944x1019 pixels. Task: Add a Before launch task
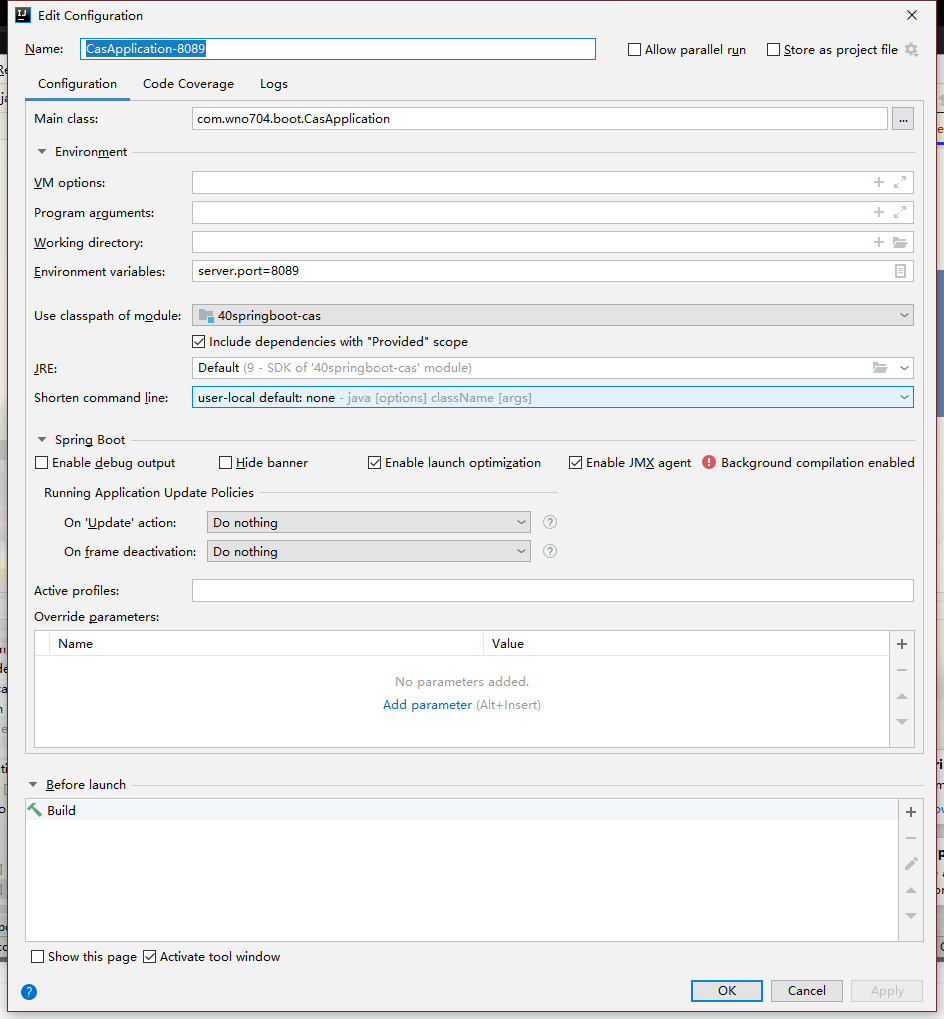(910, 812)
